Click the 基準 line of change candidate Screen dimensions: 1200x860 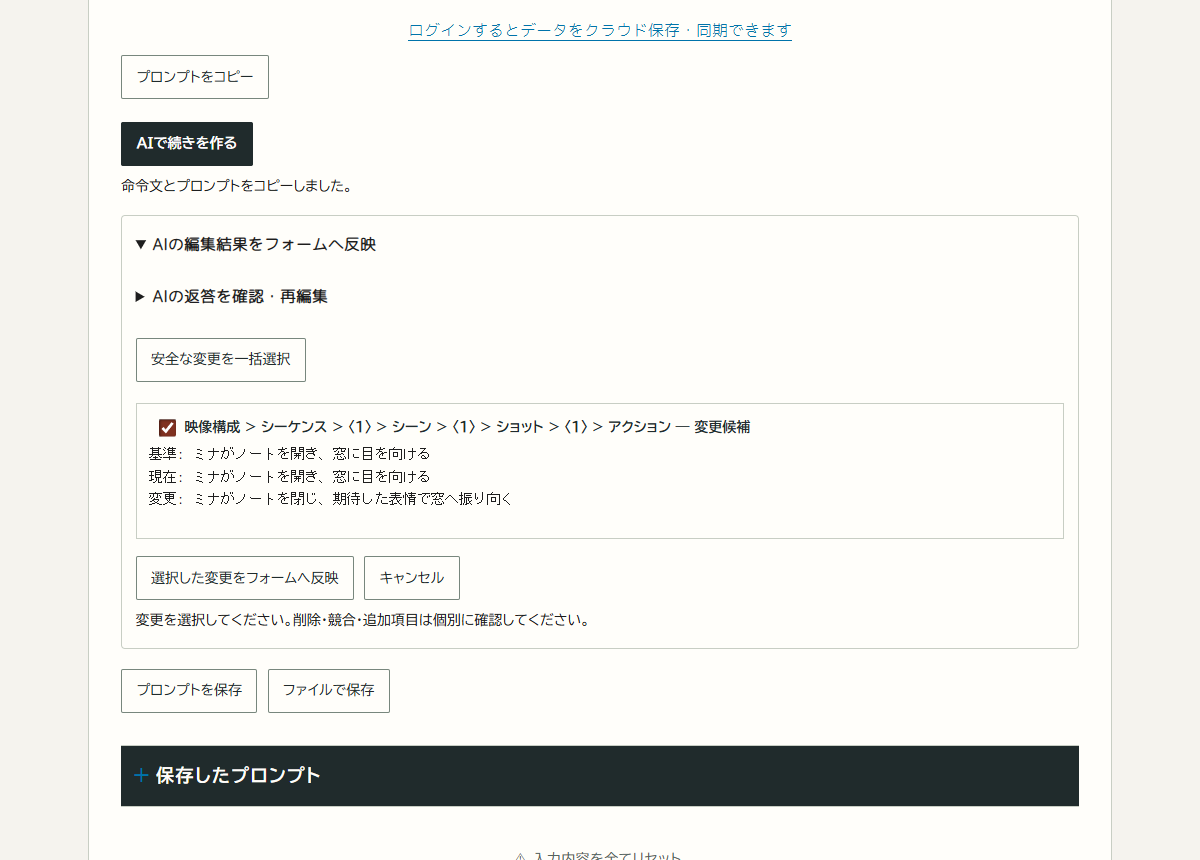pyautogui.click(x=290, y=454)
